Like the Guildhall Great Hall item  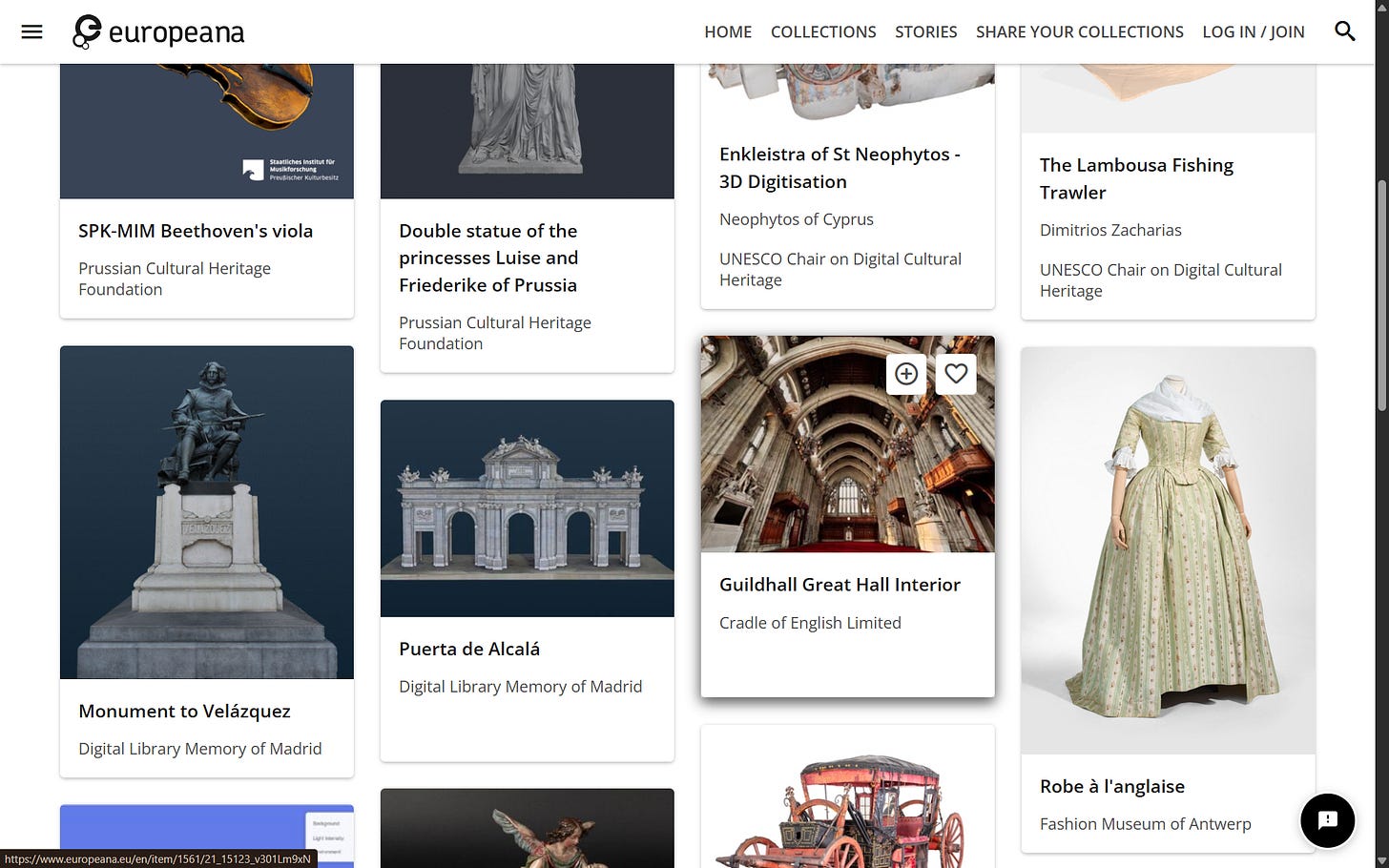click(956, 374)
